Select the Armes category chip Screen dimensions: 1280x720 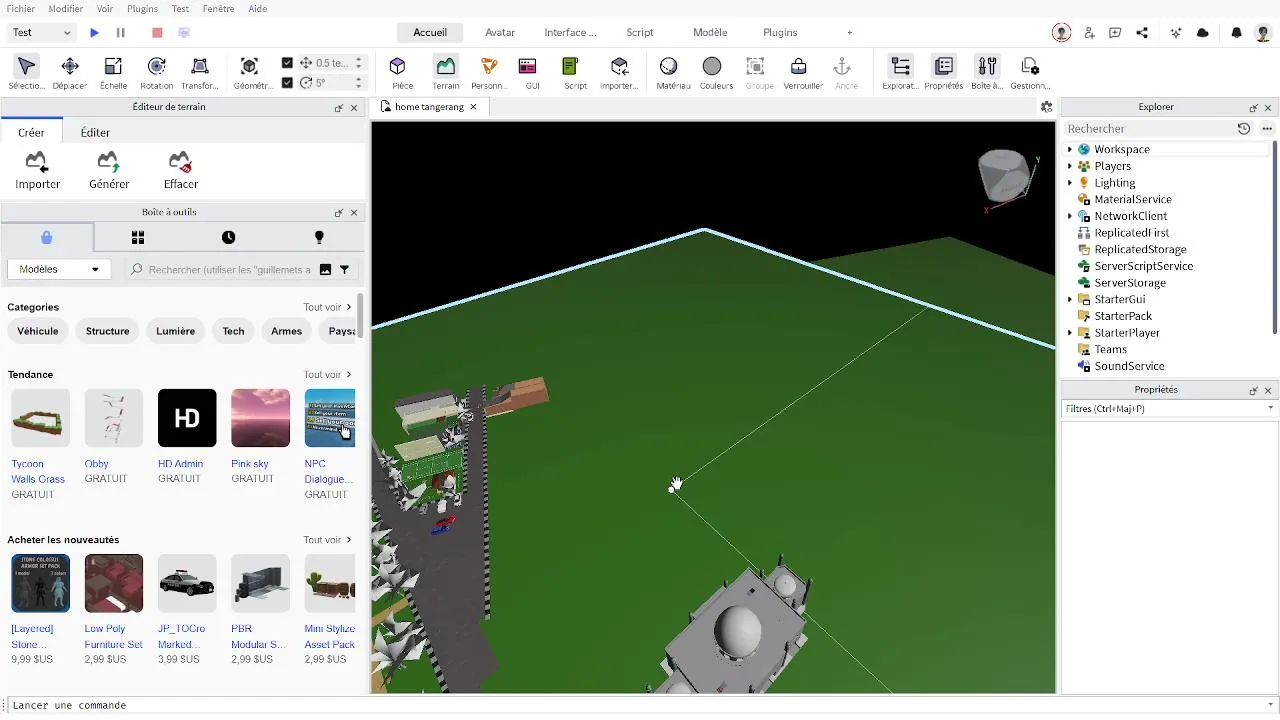pyautogui.click(x=286, y=331)
